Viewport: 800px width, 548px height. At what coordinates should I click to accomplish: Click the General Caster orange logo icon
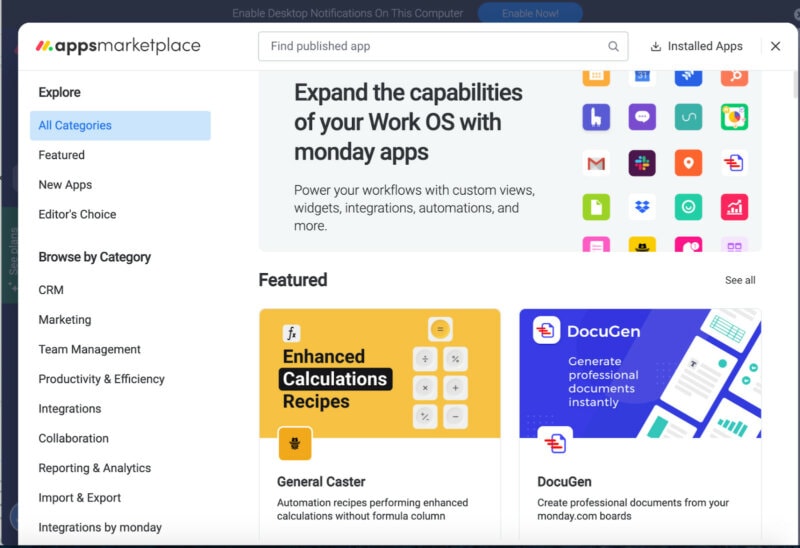point(295,443)
